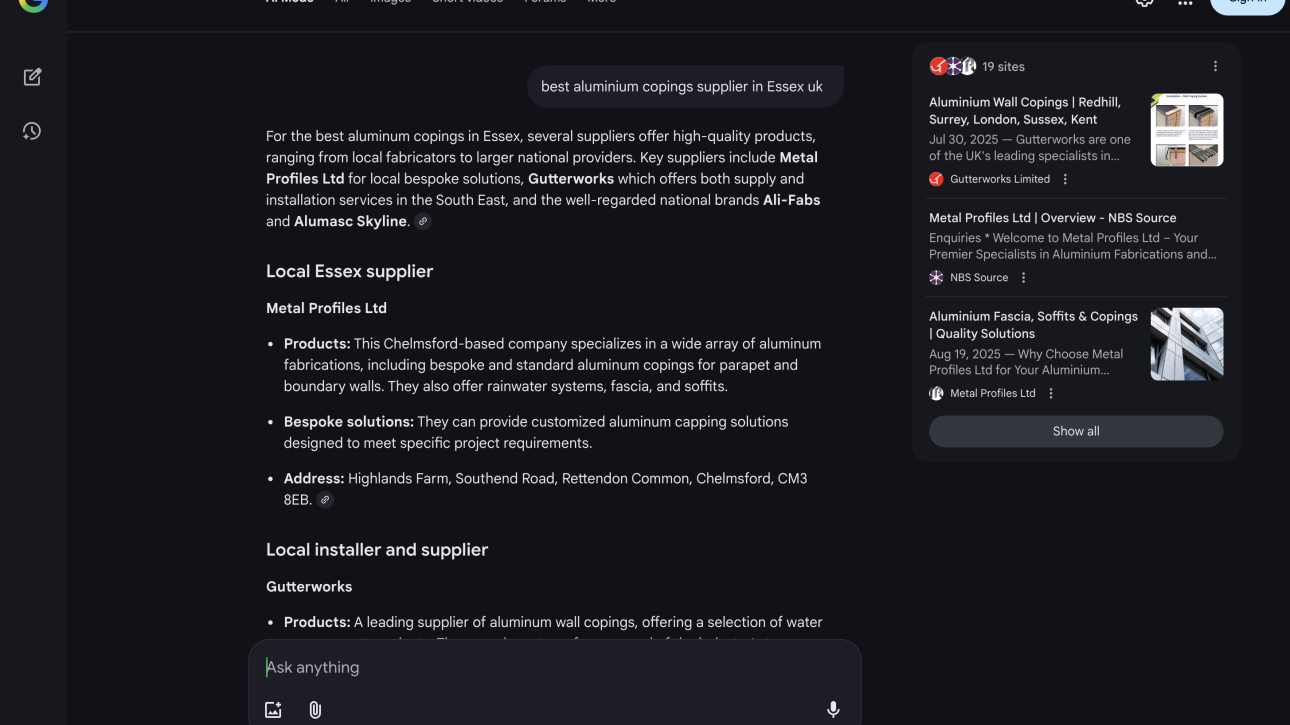Image resolution: width=1290 pixels, height=725 pixels.
Task: Open the Aluminium Wall Copings Redhill result
Action: pyautogui.click(x=1025, y=110)
